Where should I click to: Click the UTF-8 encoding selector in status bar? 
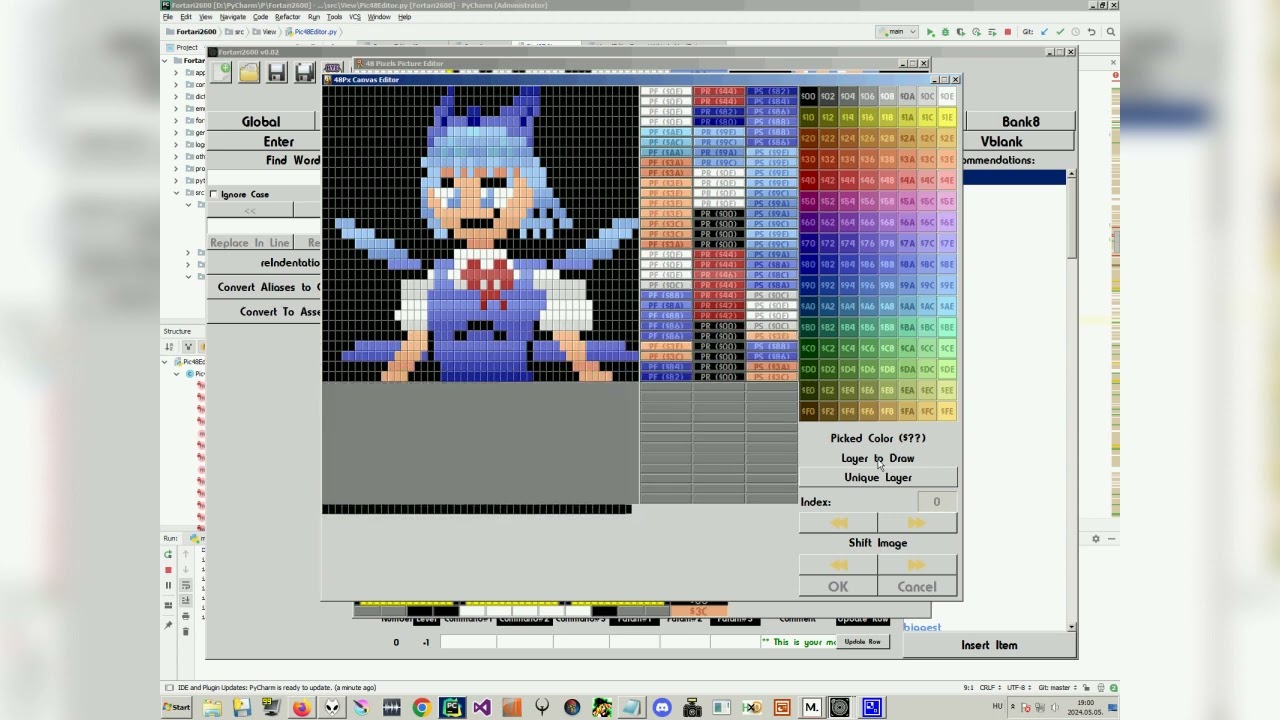pyautogui.click(x=1018, y=688)
